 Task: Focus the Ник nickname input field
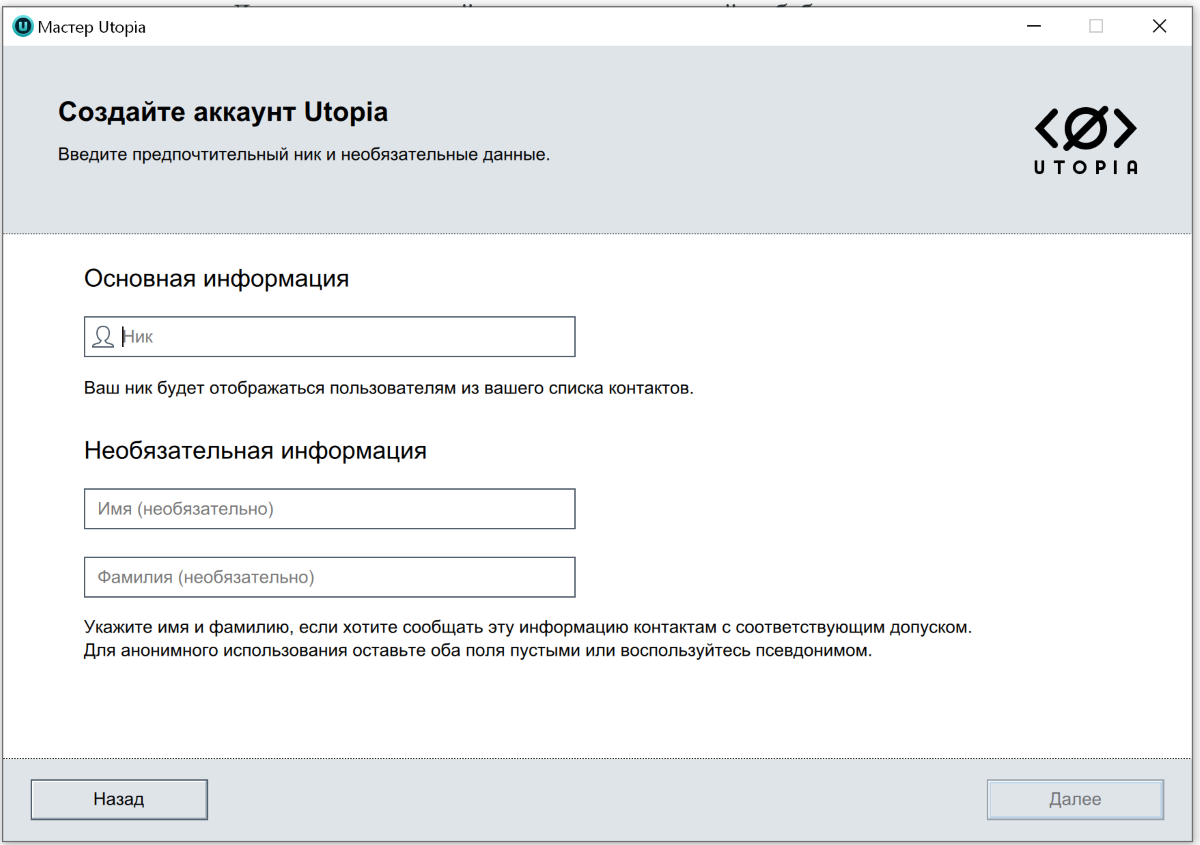(330, 337)
